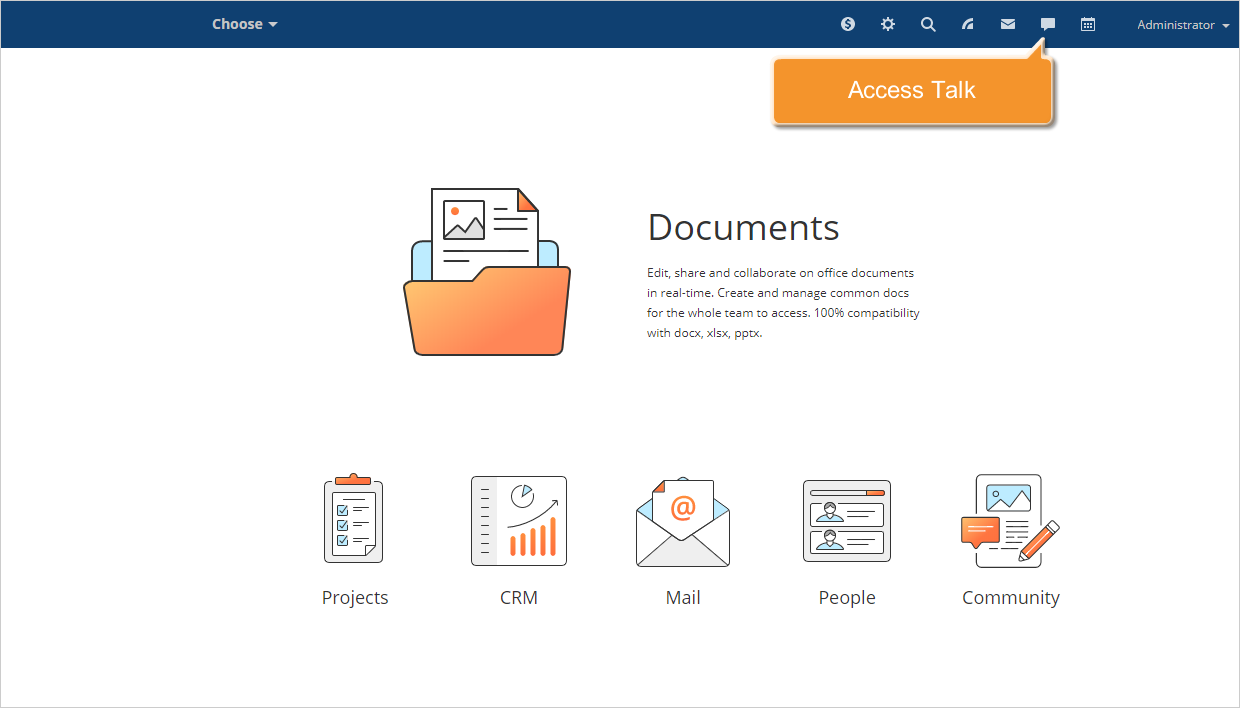Image resolution: width=1240 pixels, height=708 pixels.
Task: Open the Calendar icon in header
Action: 1088,24
